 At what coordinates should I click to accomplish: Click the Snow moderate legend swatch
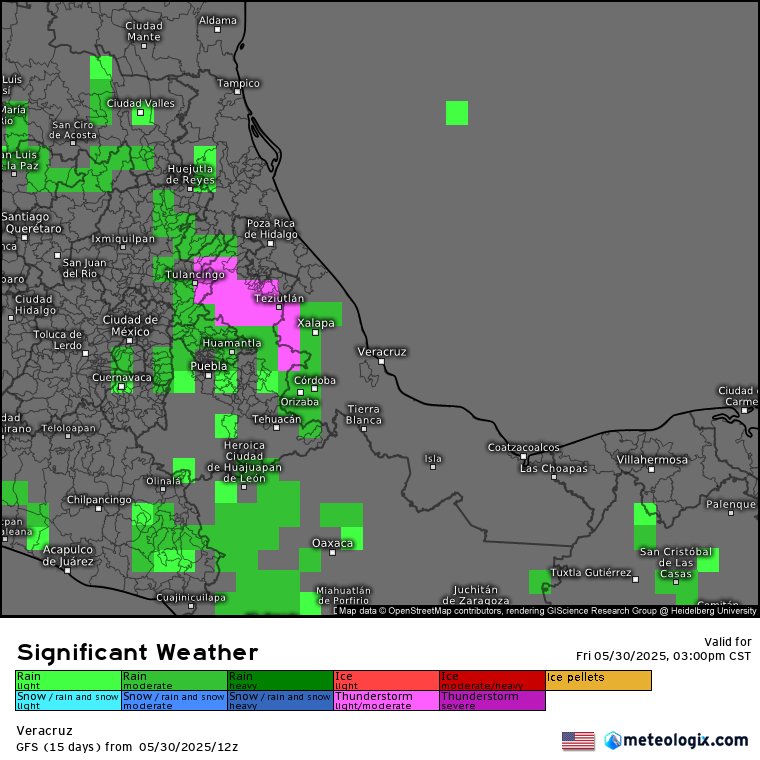tap(174, 701)
